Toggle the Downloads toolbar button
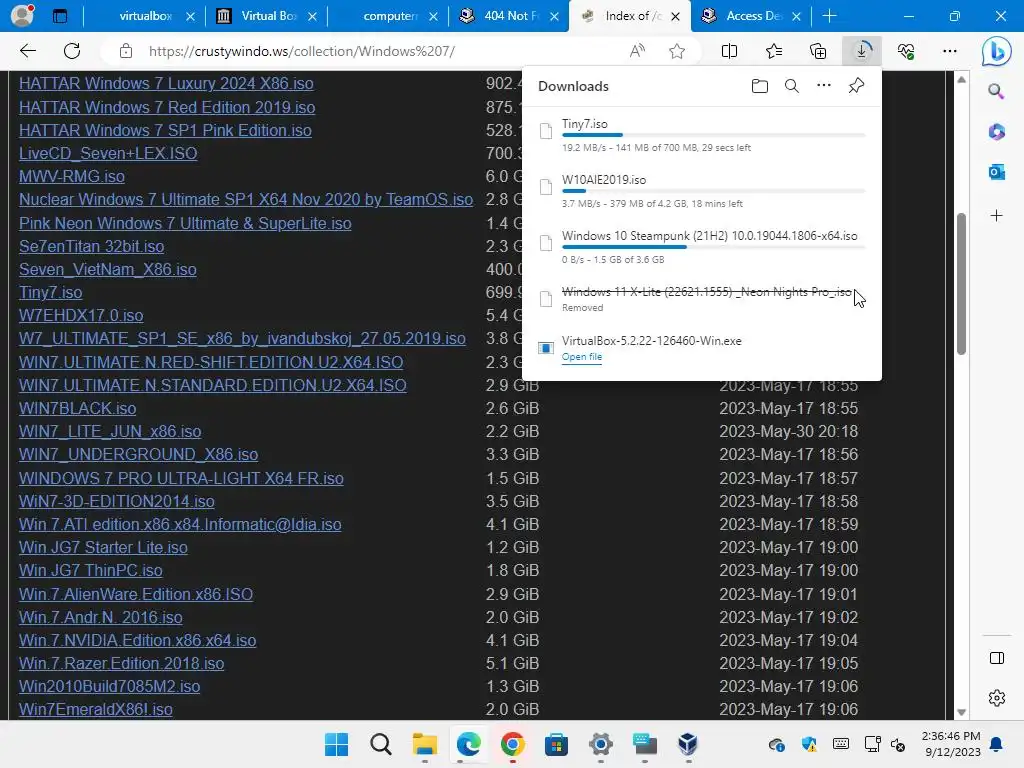The width and height of the screenshot is (1024, 768). coord(861,51)
